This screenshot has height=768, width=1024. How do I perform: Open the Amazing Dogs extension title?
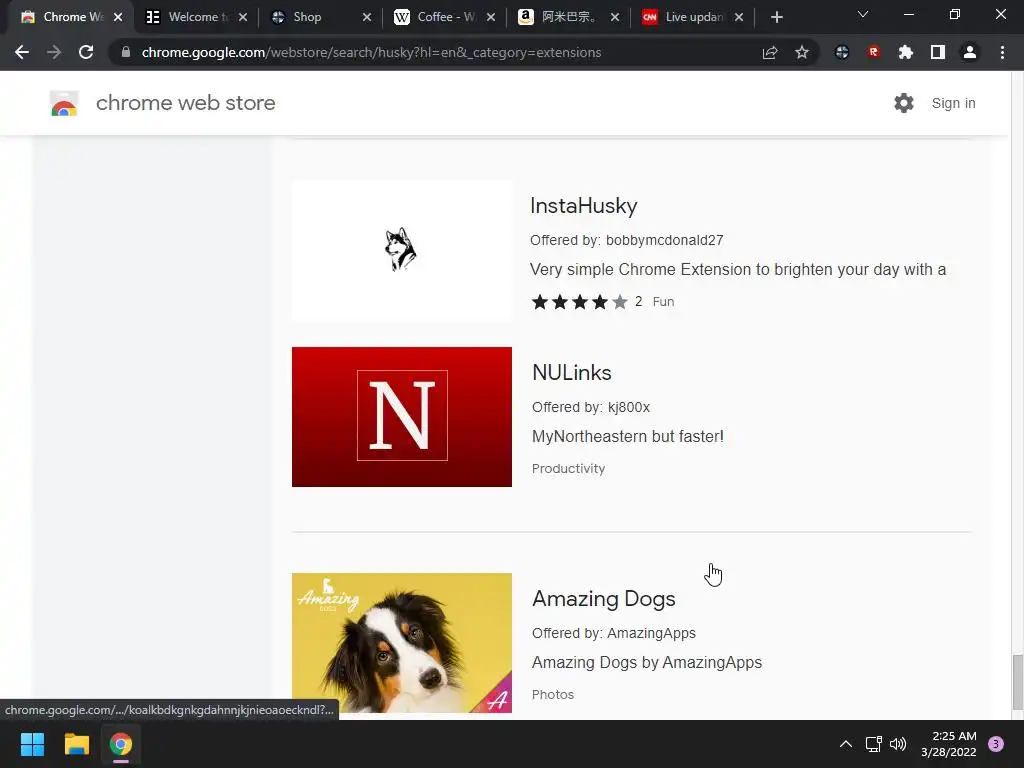603,599
